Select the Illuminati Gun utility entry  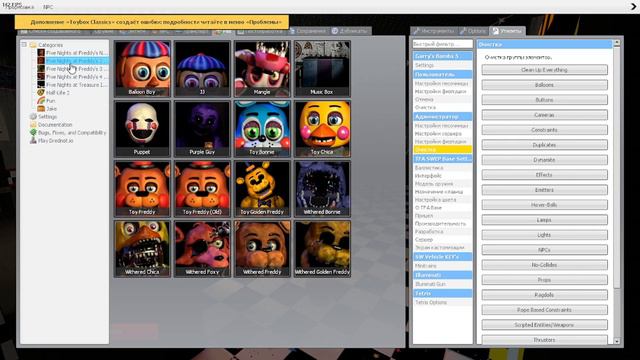(x=442, y=284)
